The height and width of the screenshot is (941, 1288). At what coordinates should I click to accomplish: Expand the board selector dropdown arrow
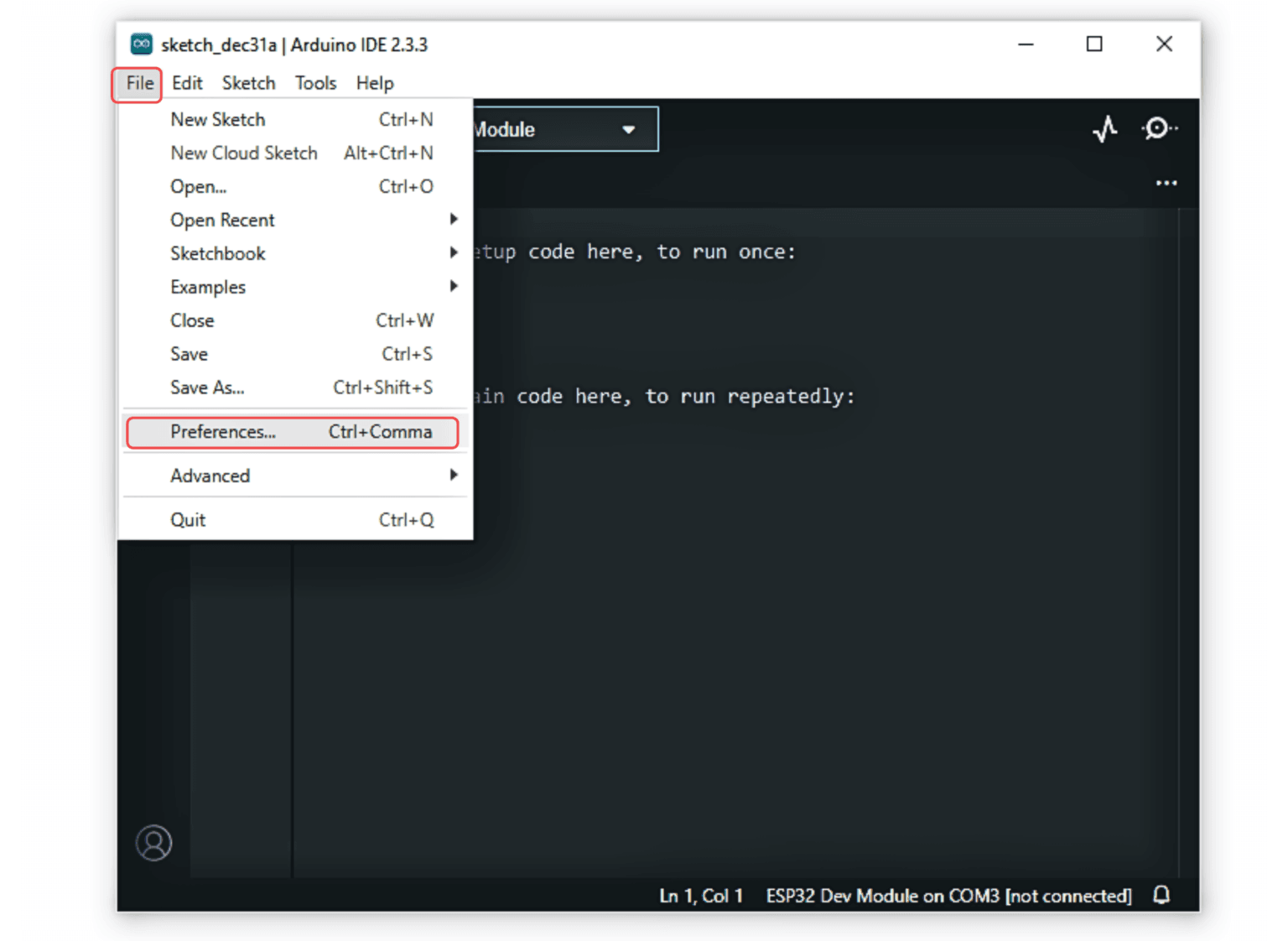click(628, 130)
